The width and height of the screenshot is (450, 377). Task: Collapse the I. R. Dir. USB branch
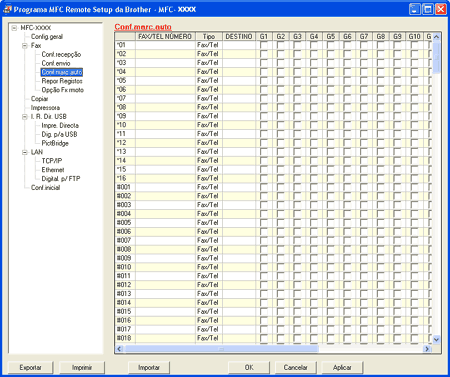coord(25,117)
